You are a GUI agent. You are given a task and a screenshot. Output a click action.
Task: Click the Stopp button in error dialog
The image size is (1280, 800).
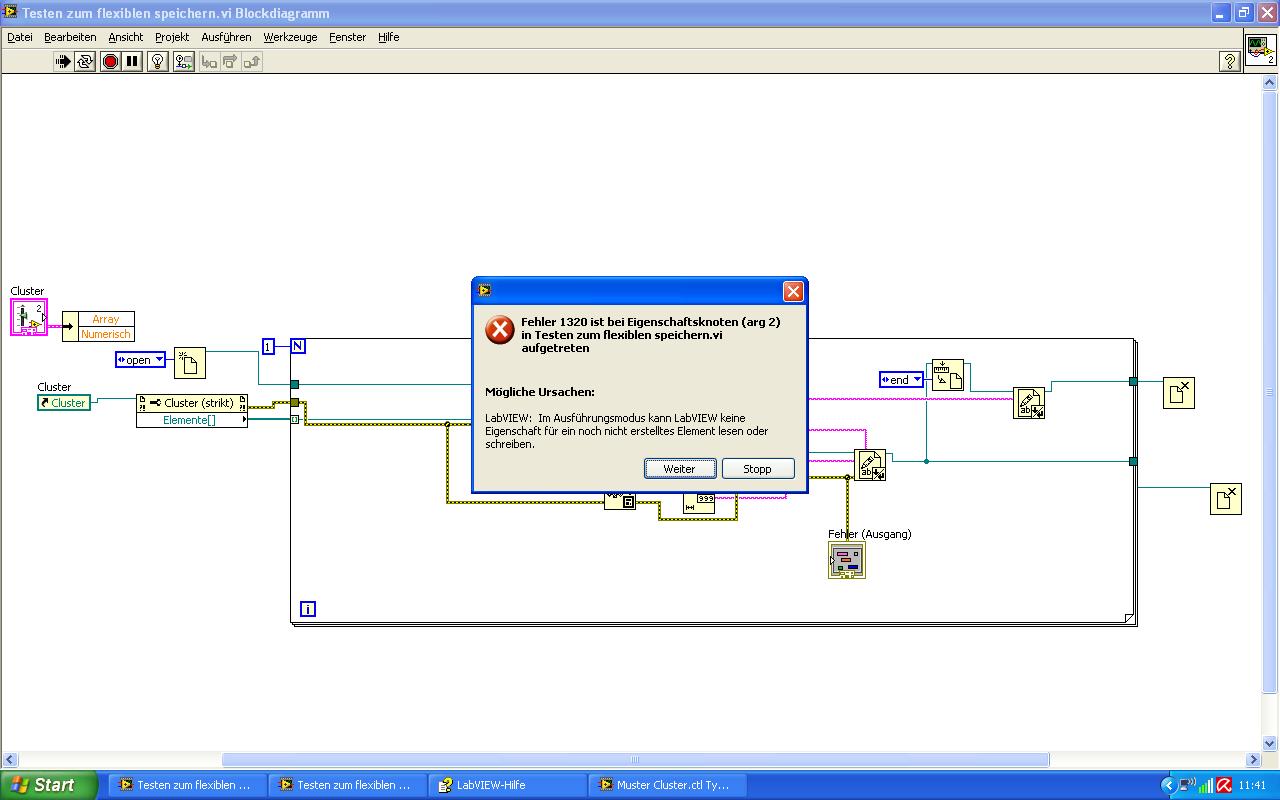(x=758, y=469)
